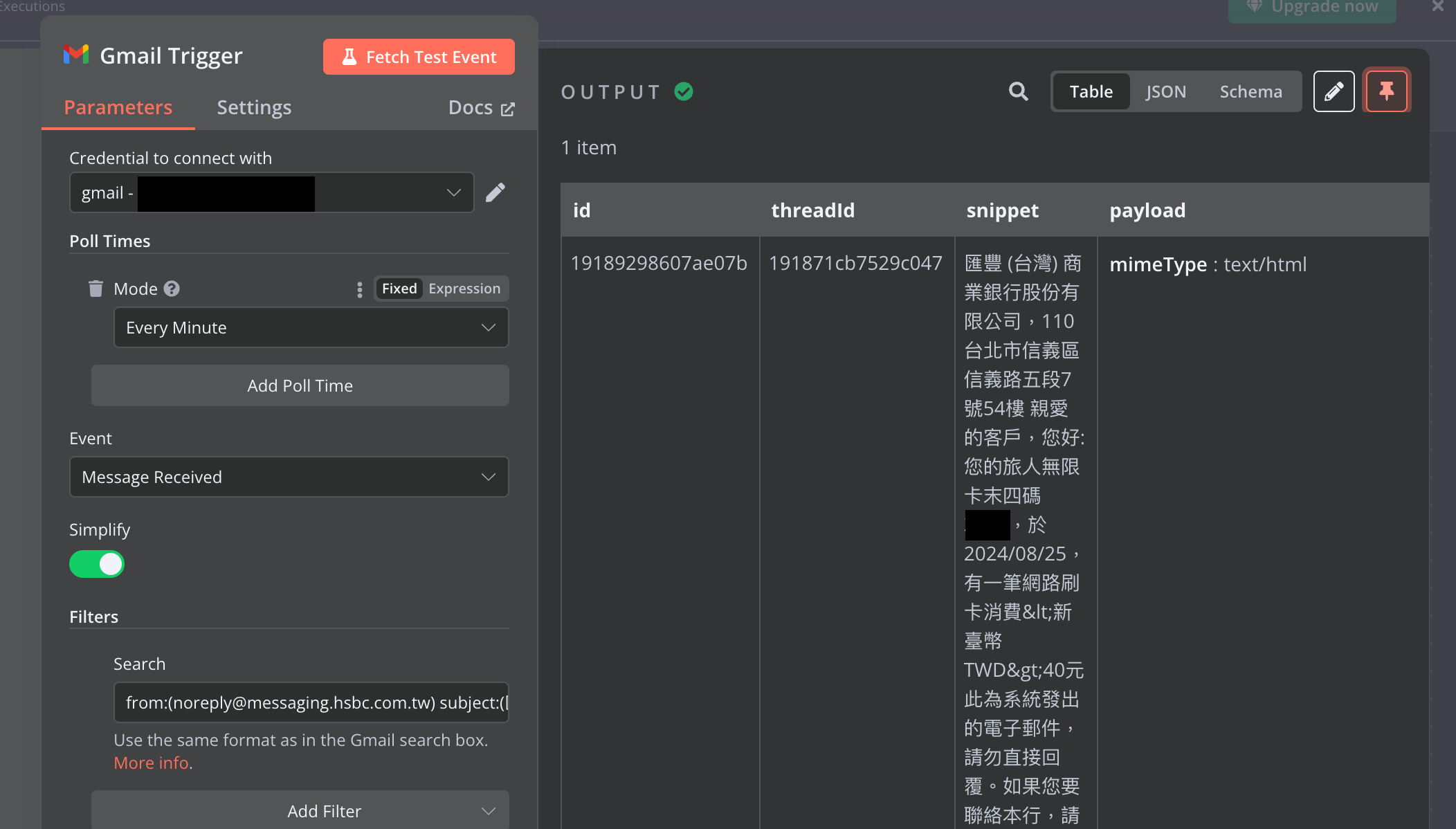Switch to the Parameters tab
Viewport: 1456px width, 829px height.
(118, 107)
